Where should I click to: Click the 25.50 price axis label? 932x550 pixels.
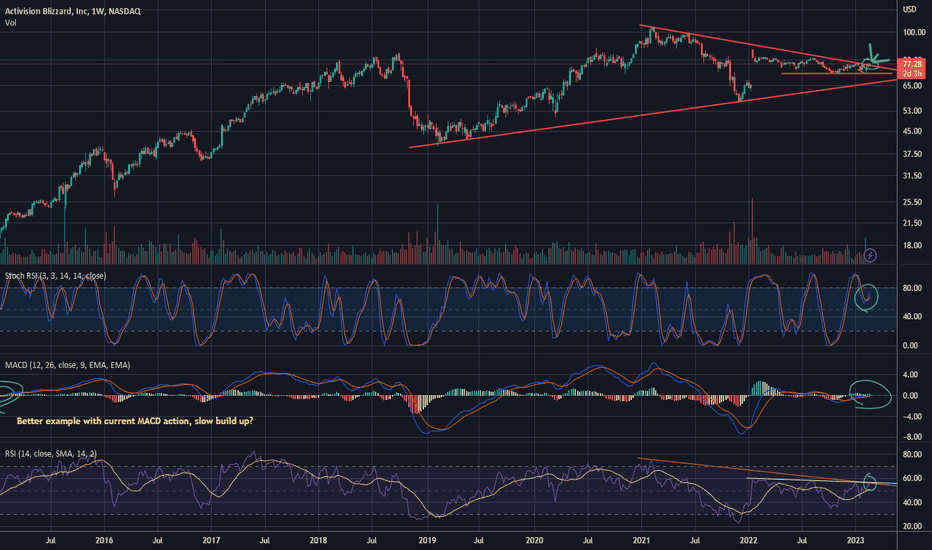pos(912,202)
